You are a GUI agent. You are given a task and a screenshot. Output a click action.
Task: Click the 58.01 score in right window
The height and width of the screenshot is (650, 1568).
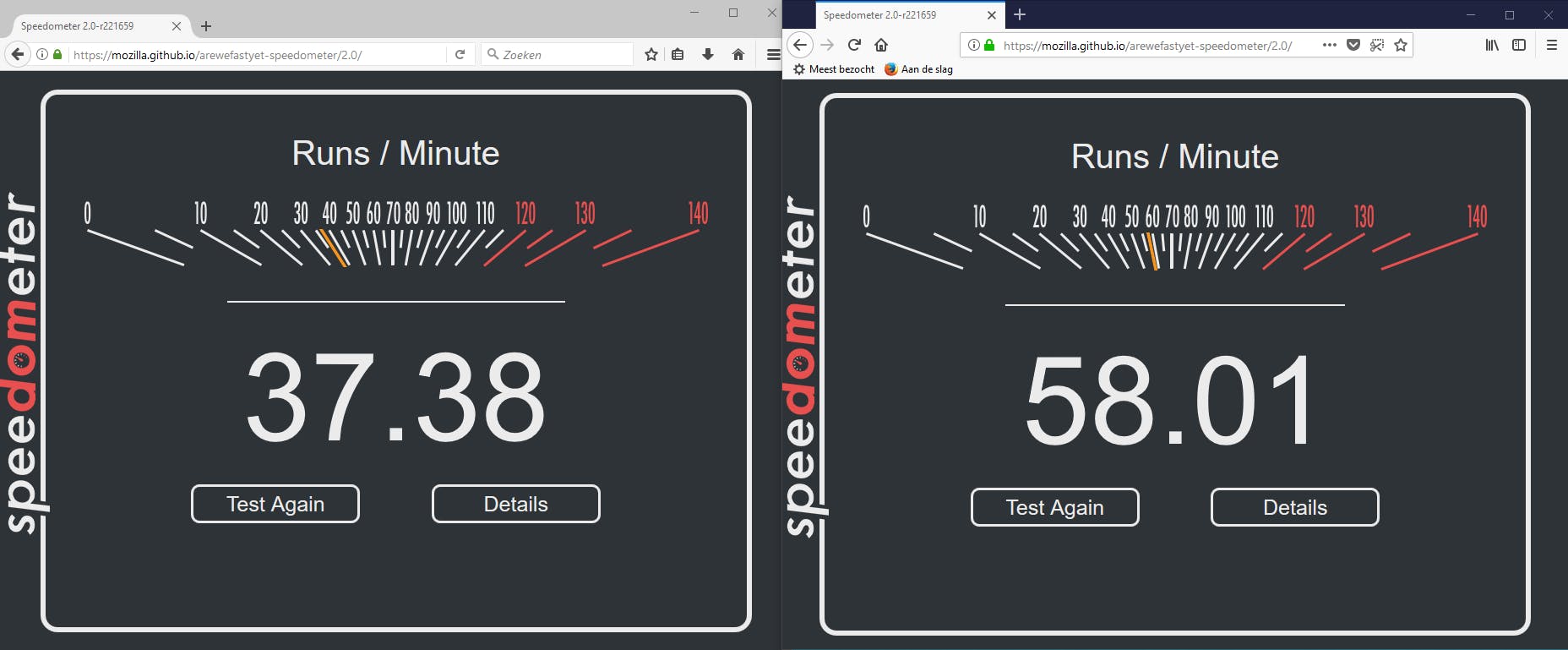1171,401
